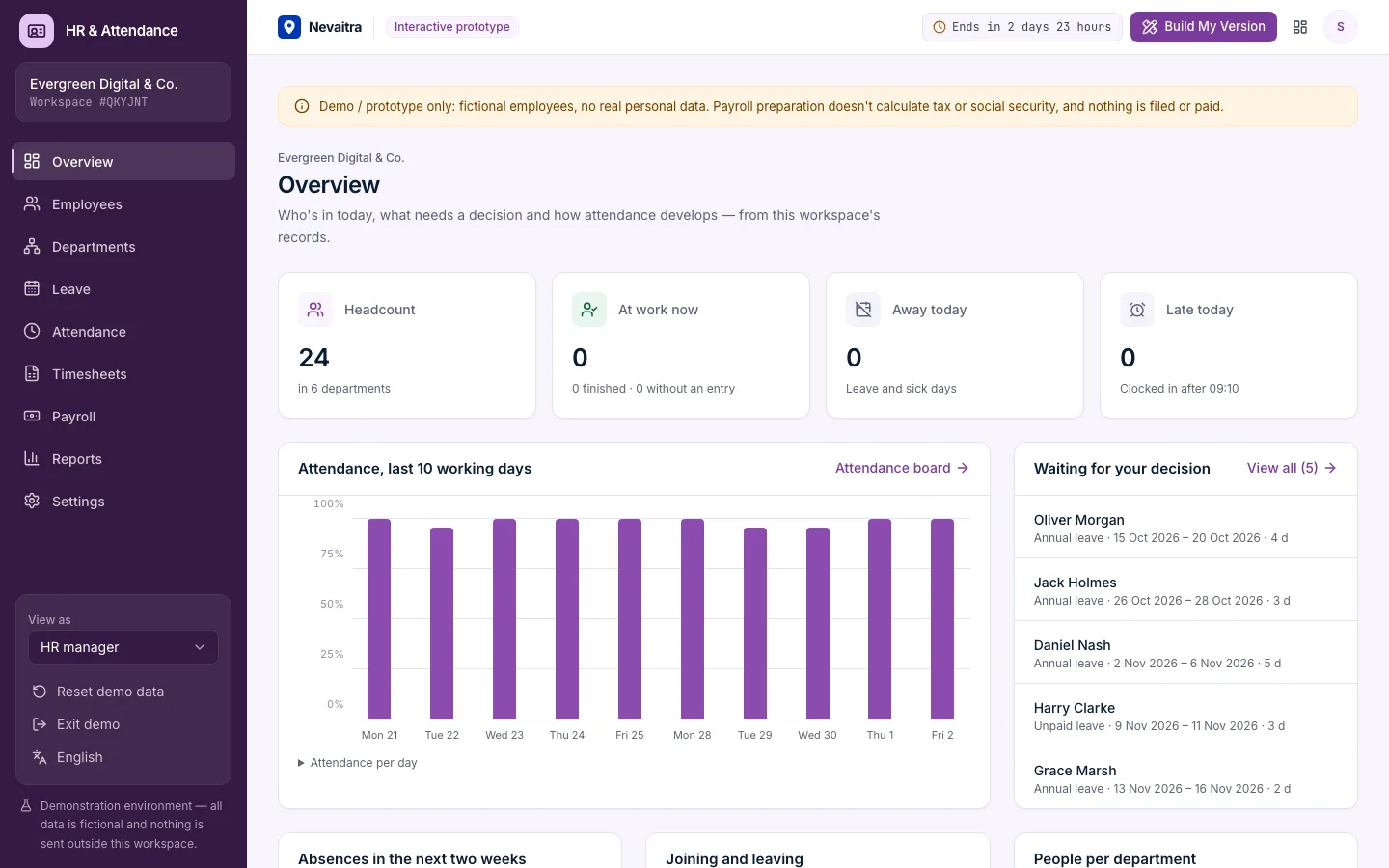This screenshot has height=868, width=1389.
Task: Click the Late today alarm clock icon
Action: (x=1137, y=310)
